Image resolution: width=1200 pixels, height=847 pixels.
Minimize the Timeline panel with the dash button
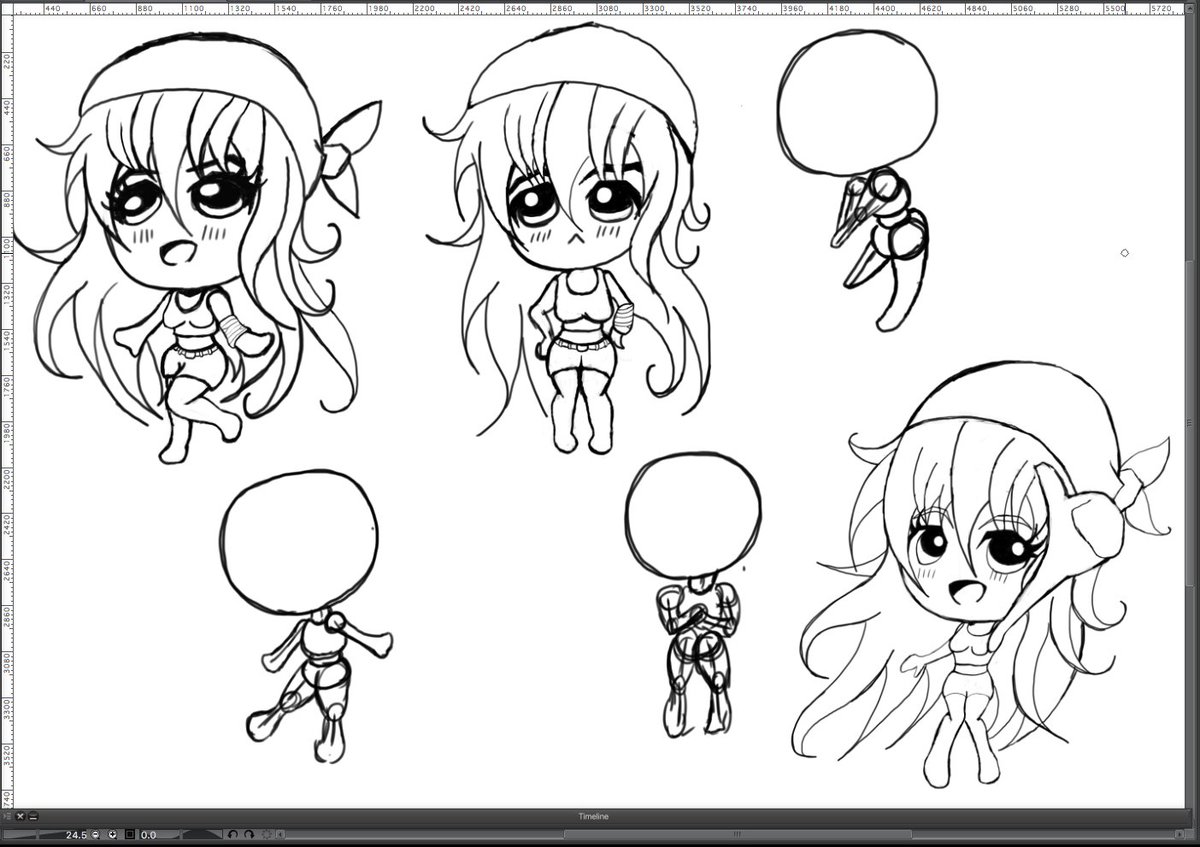[33, 816]
